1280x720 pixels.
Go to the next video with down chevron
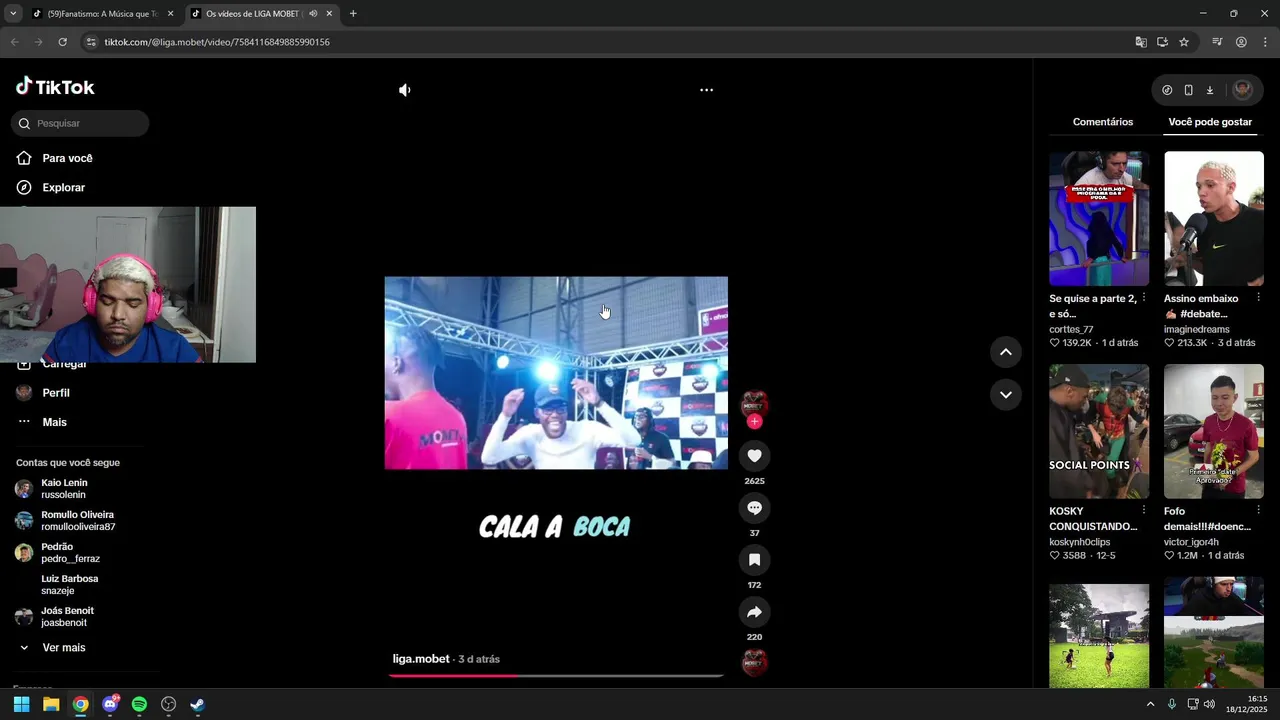tap(1005, 395)
